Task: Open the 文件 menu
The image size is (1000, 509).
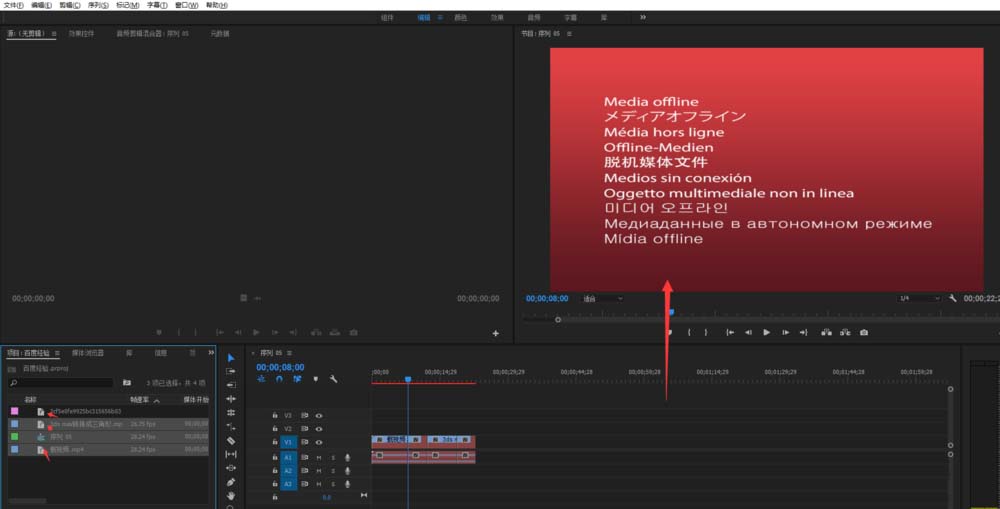Action: coord(13,5)
